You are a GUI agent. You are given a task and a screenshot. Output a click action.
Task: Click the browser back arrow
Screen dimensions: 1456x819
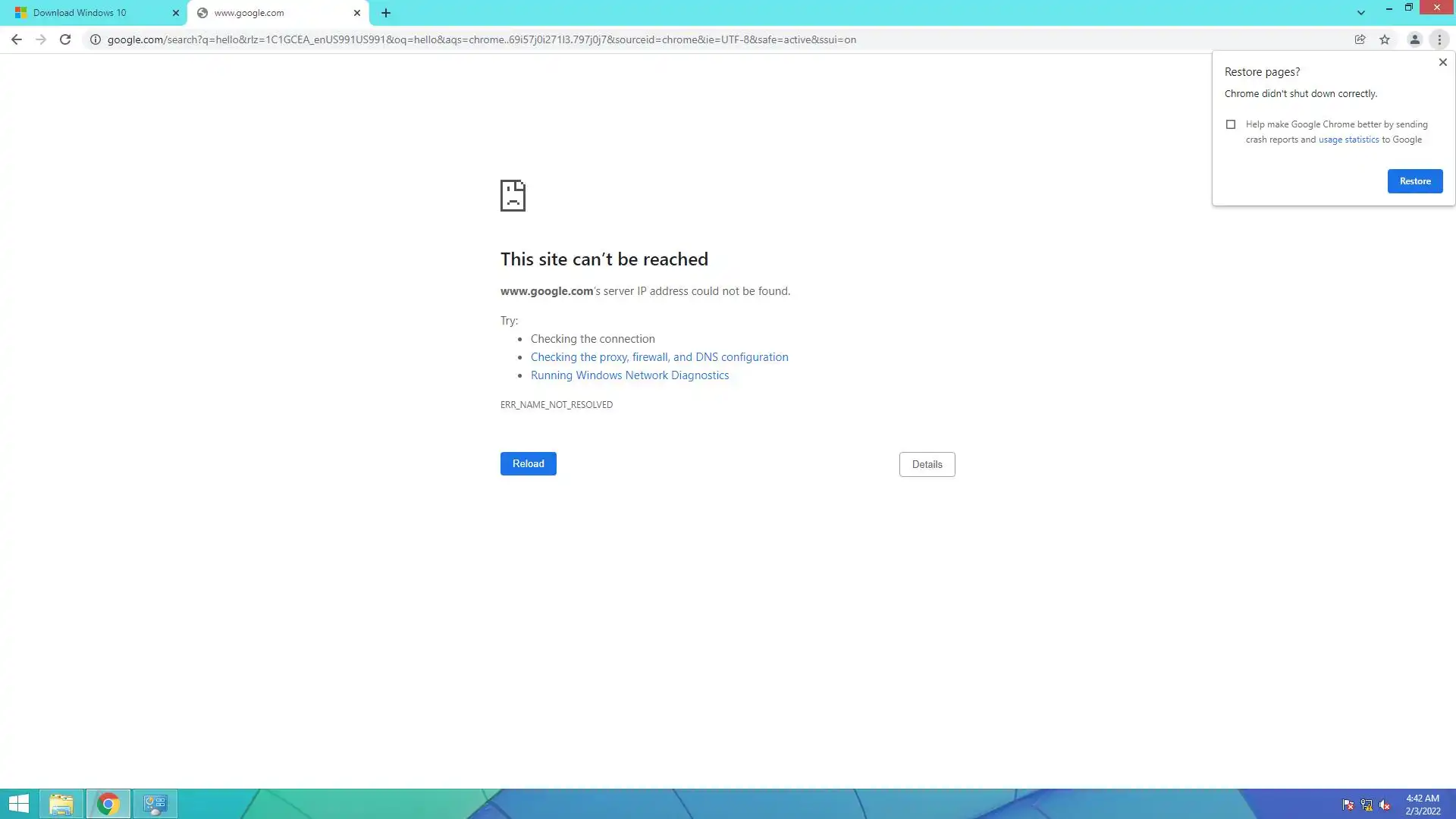(x=16, y=39)
